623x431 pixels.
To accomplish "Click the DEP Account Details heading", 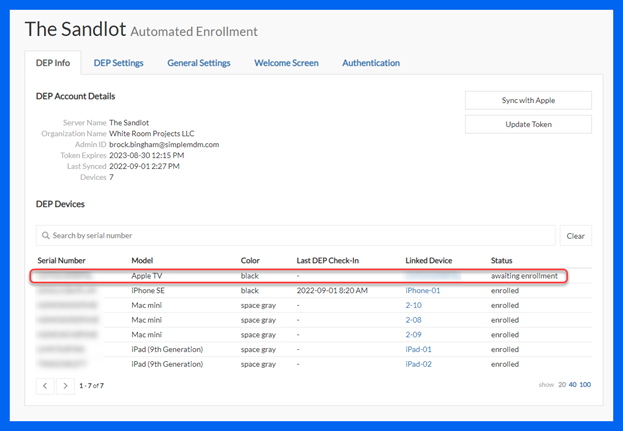I will (75, 96).
